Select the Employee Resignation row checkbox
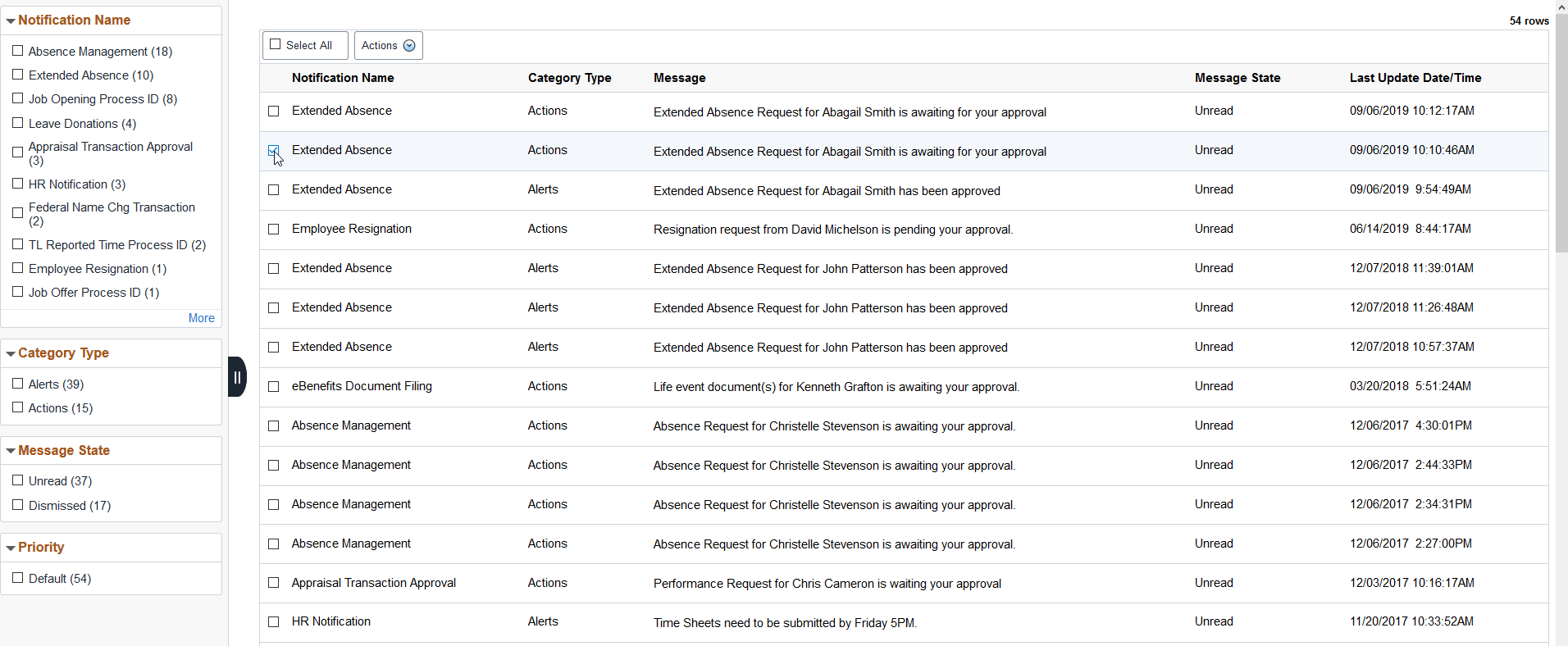The height and width of the screenshot is (646, 1568). point(274,229)
